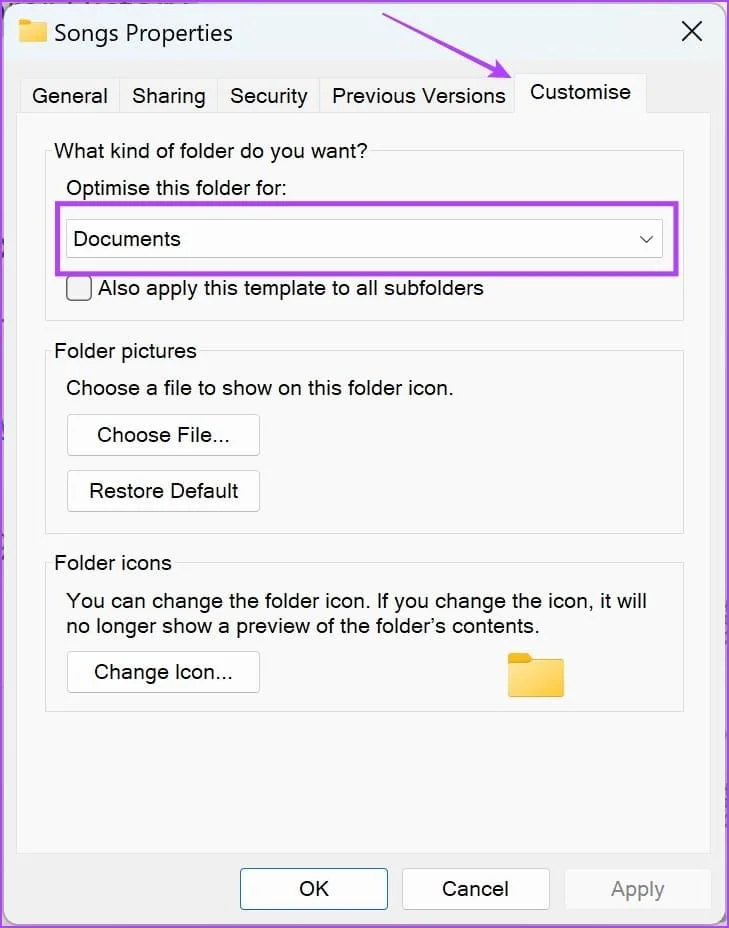Image resolution: width=729 pixels, height=928 pixels.
Task: Open the Change Icon dialog
Action: (x=163, y=672)
